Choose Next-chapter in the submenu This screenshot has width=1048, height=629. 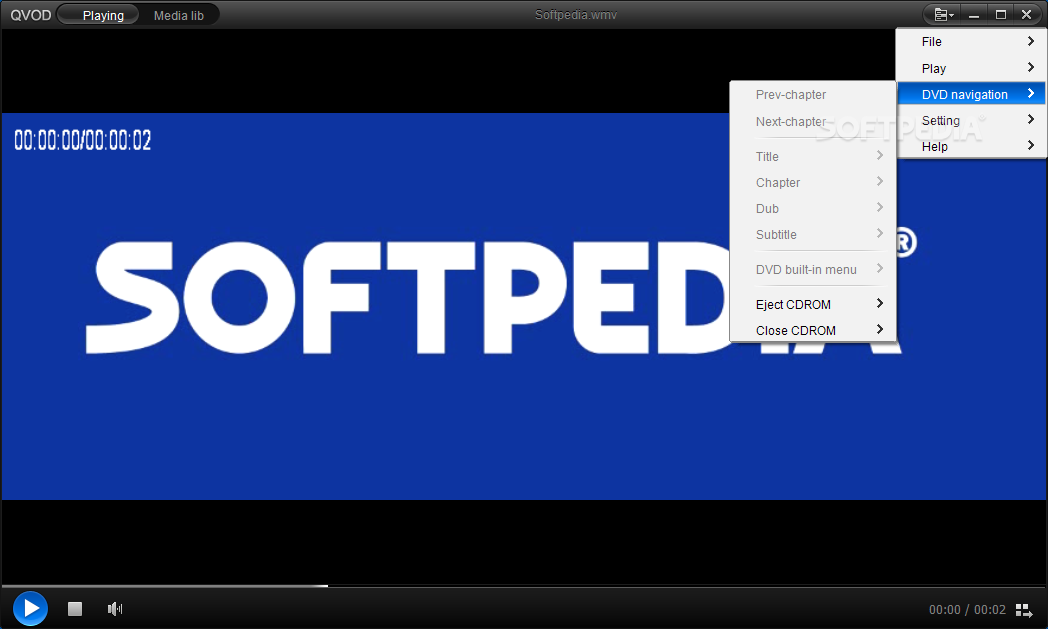(813, 122)
